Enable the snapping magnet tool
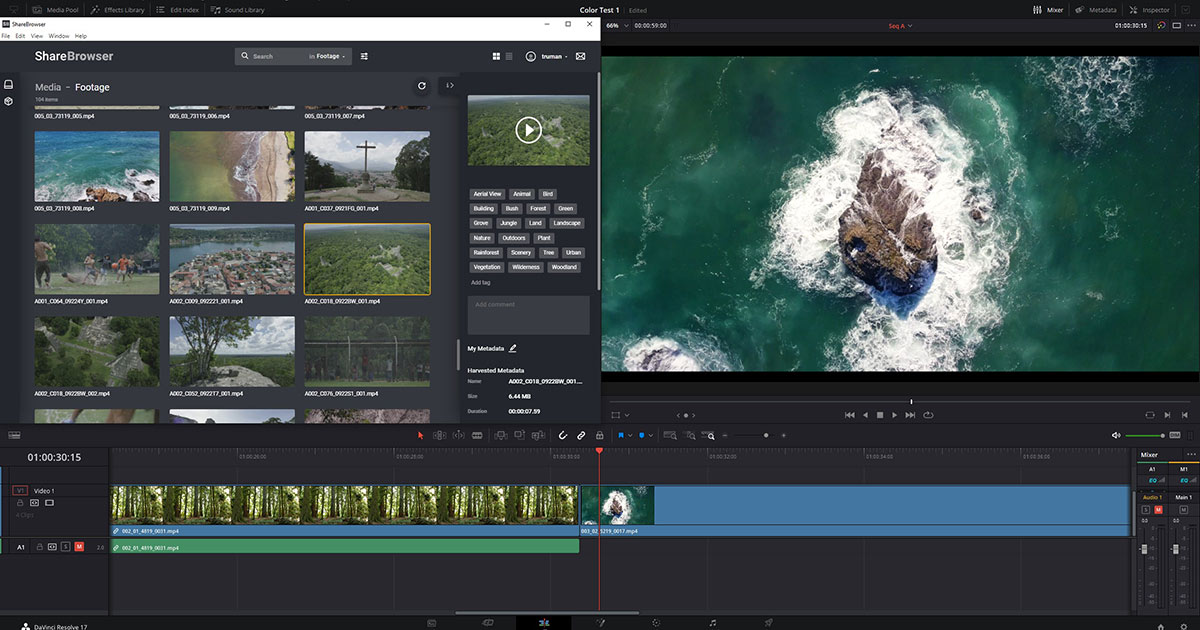 click(x=563, y=435)
